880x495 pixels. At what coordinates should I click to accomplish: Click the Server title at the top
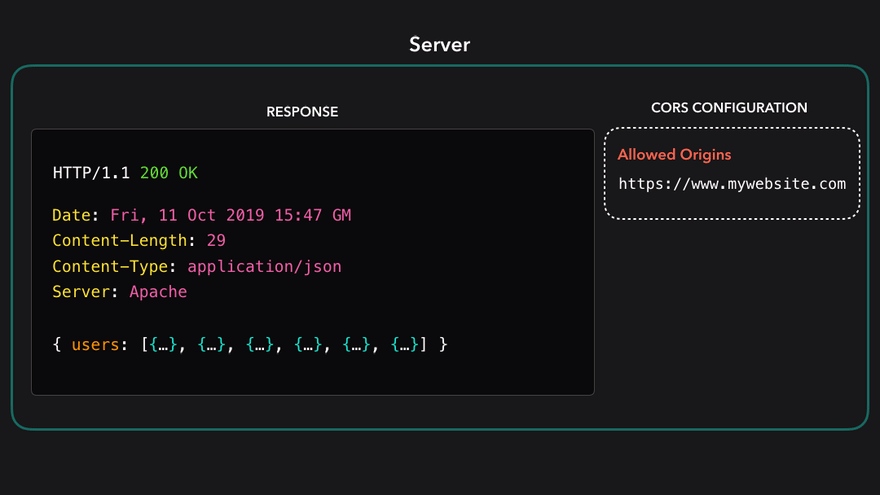pyautogui.click(x=439, y=45)
